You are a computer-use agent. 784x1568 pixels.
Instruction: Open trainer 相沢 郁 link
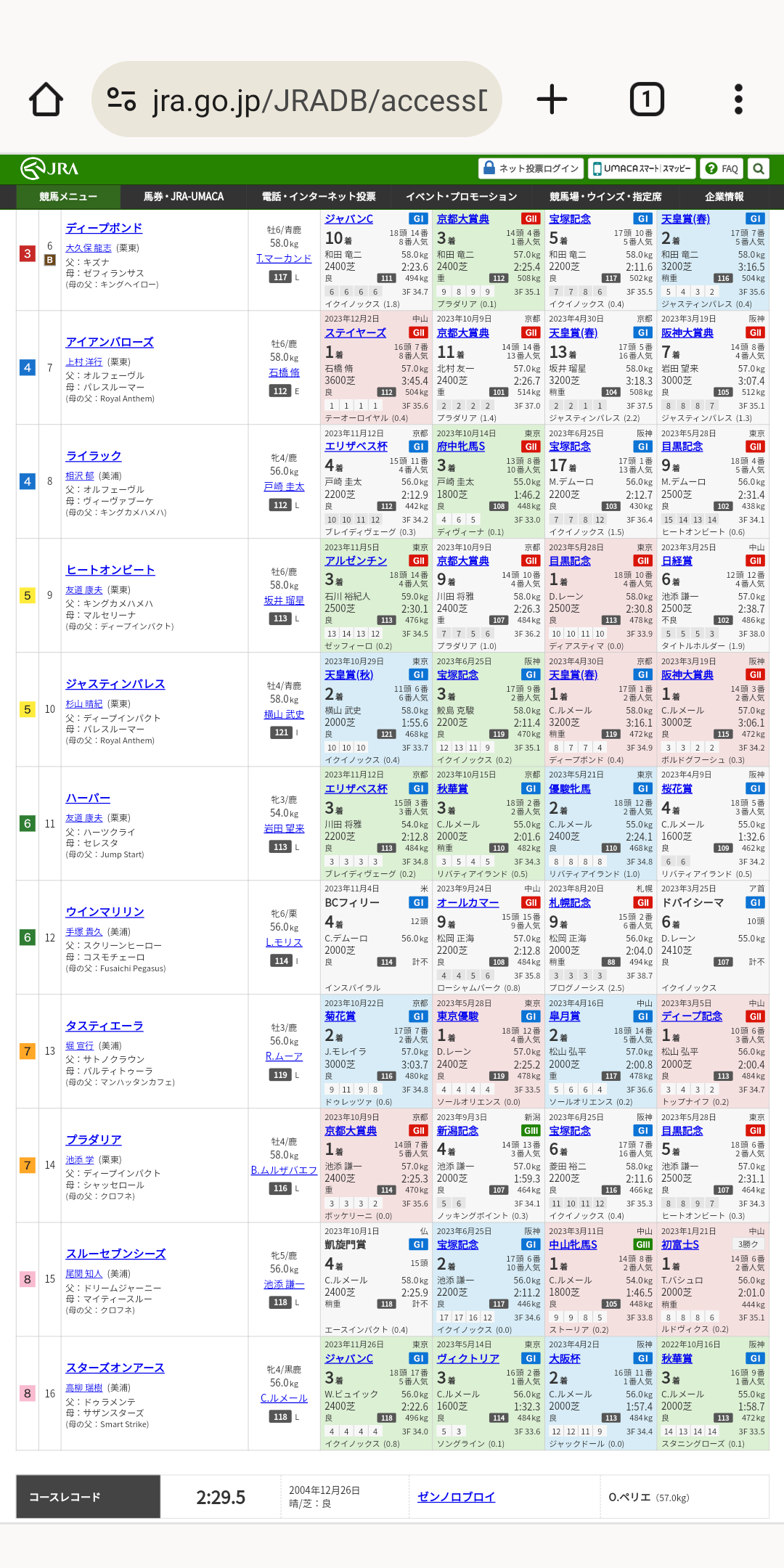tap(80, 475)
